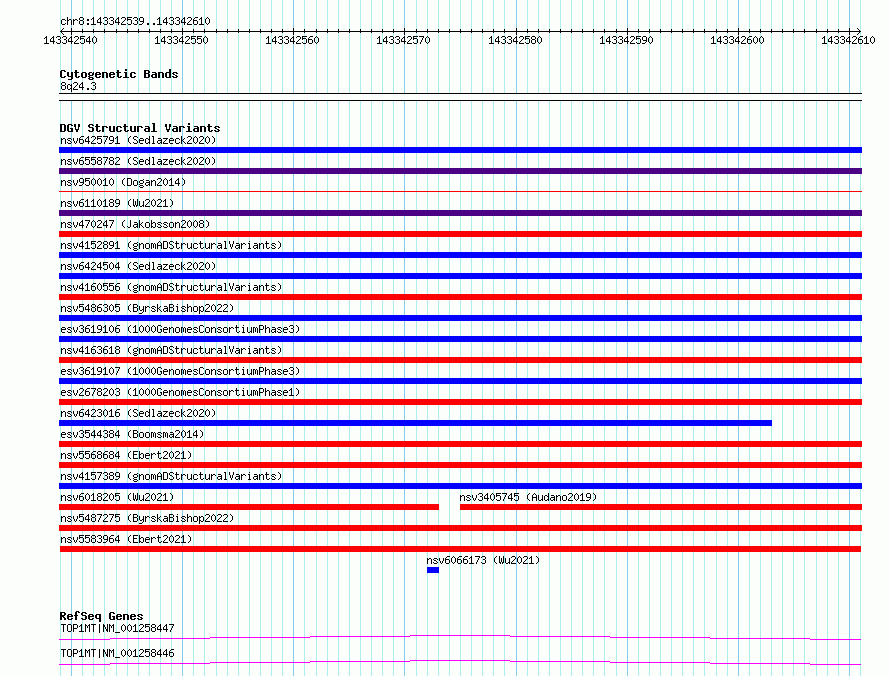Click ruler position 143342590
Viewport: 890px width, 676px height.
(627, 40)
